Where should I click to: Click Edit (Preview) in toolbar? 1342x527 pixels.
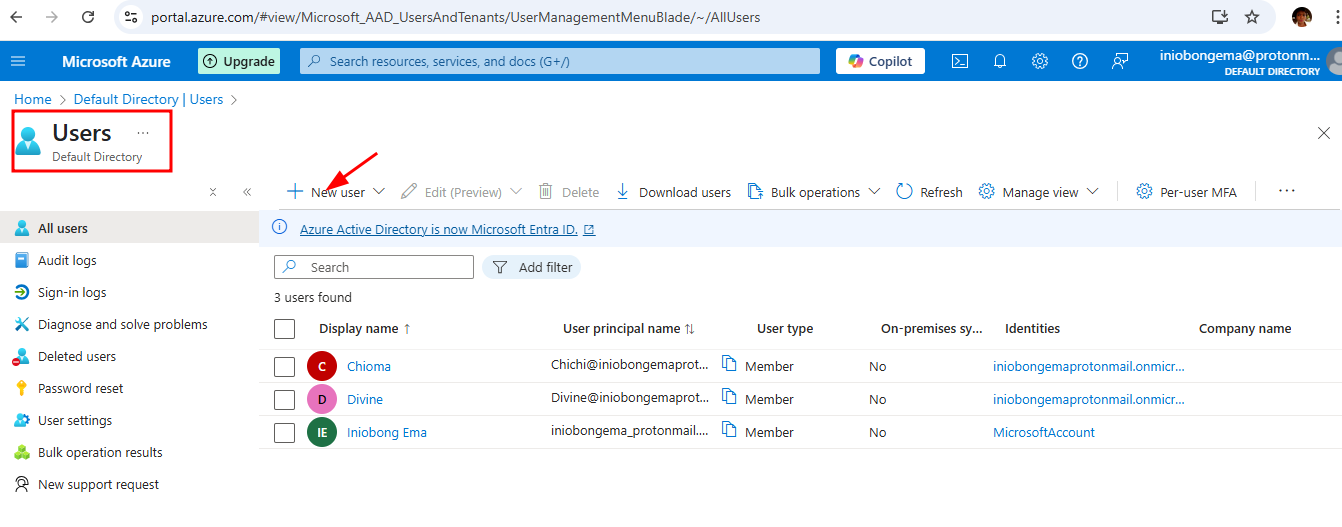pyautogui.click(x=452, y=192)
